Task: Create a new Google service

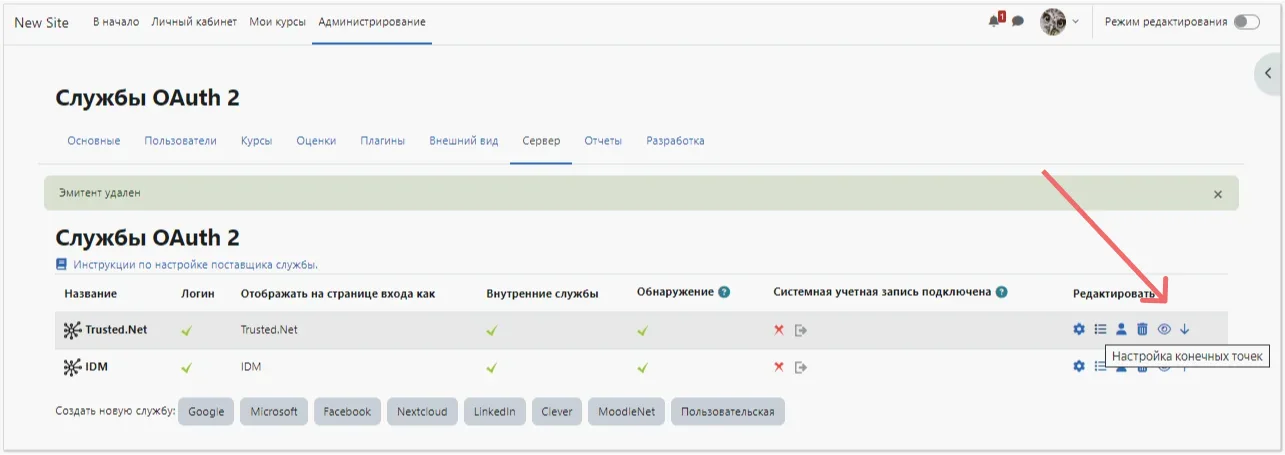Action: point(206,412)
